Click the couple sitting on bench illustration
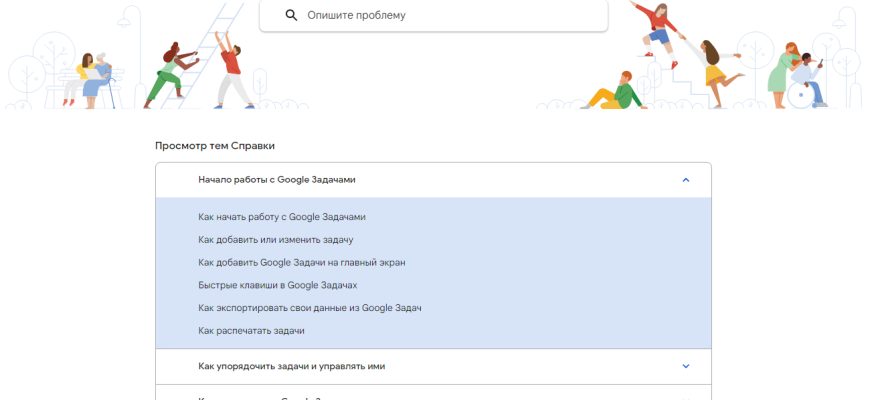 click(x=90, y=76)
